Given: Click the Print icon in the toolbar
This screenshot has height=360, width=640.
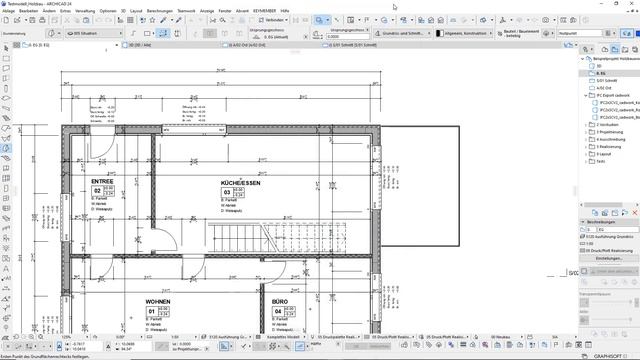Looking at the screenshot, I should (x=42, y=20).
